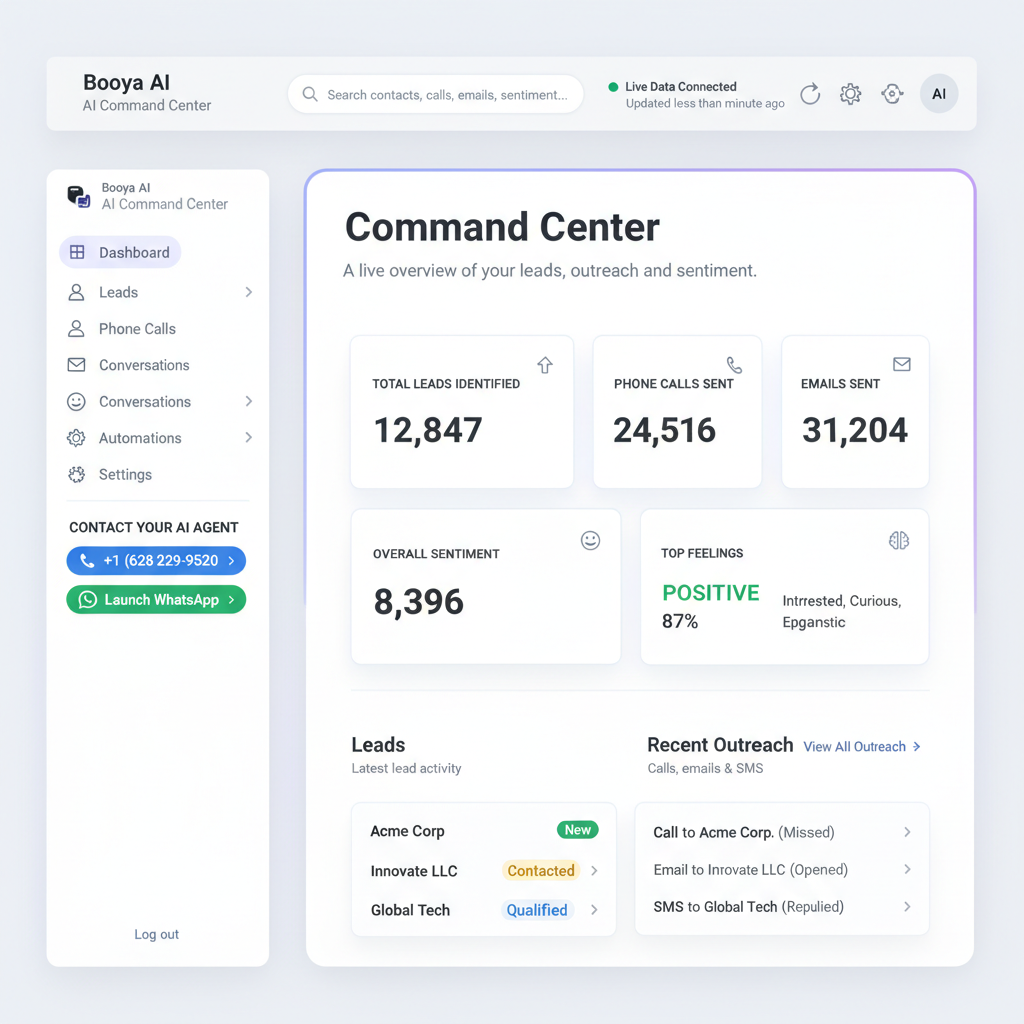The height and width of the screenshot is (1024, 1024).
Task: Open SMS to Global Tech row chevron
Action: [907, 906]
